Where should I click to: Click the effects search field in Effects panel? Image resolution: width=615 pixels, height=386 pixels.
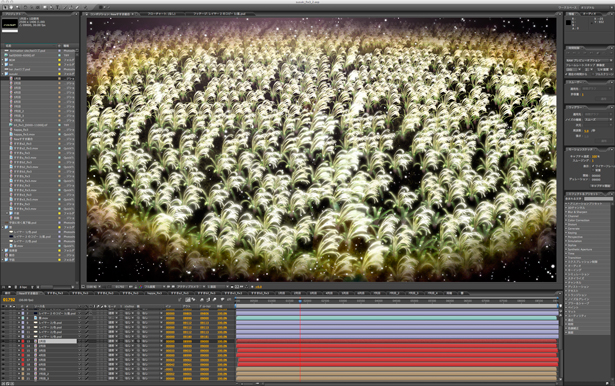click(599, 198)
